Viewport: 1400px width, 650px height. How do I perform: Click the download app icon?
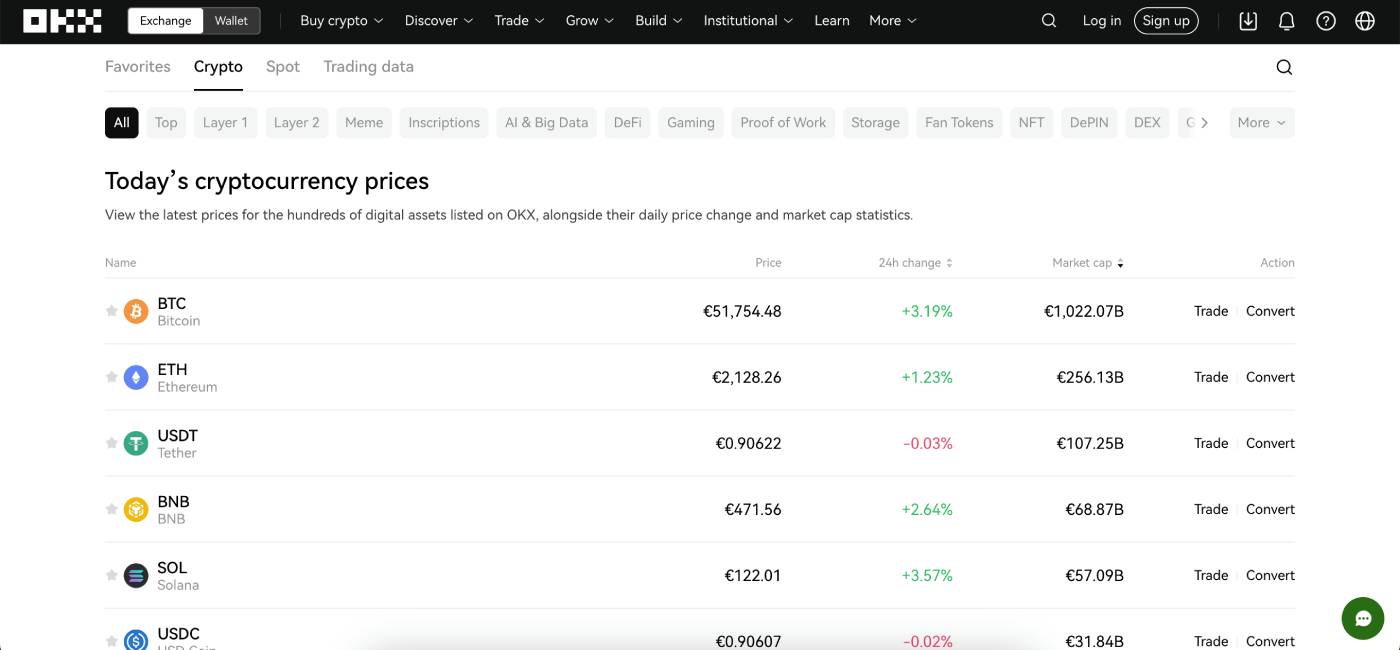pos(1248,21)
